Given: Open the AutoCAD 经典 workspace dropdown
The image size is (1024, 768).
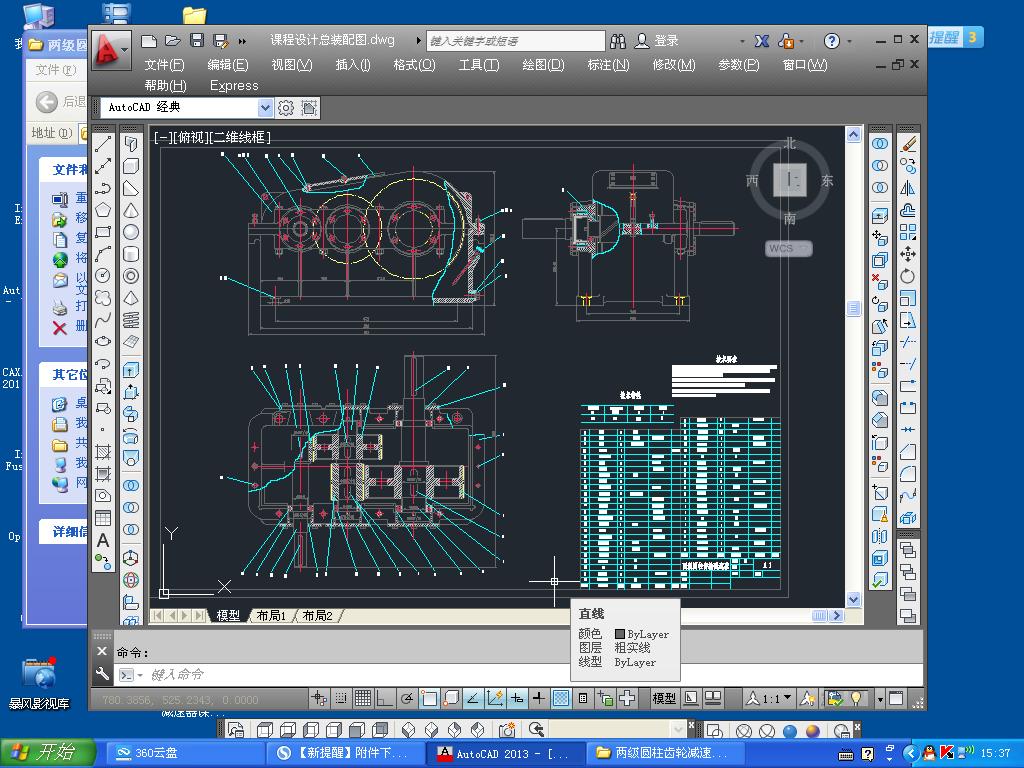Looking at the screenshot, I should tap(265, 108).
